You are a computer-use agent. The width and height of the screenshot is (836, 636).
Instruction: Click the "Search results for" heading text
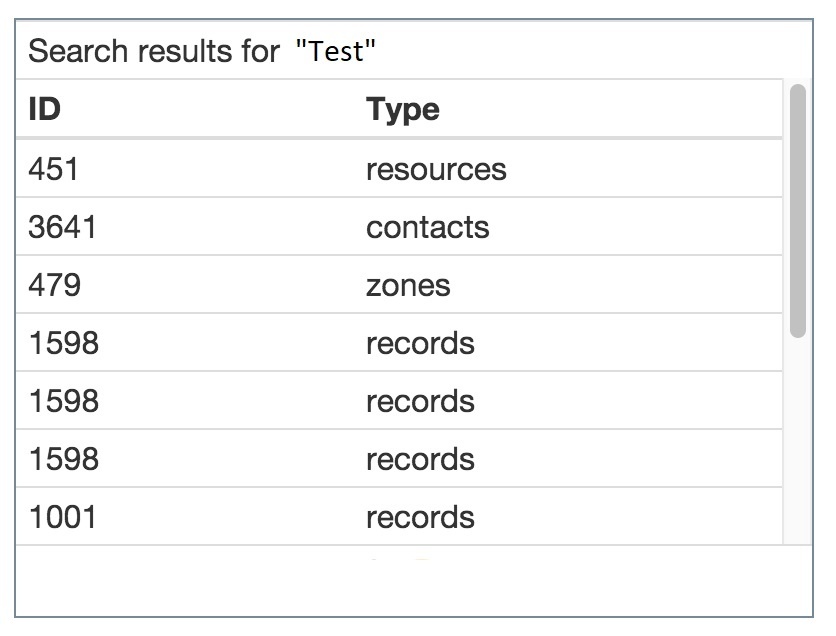pos(154,51)
